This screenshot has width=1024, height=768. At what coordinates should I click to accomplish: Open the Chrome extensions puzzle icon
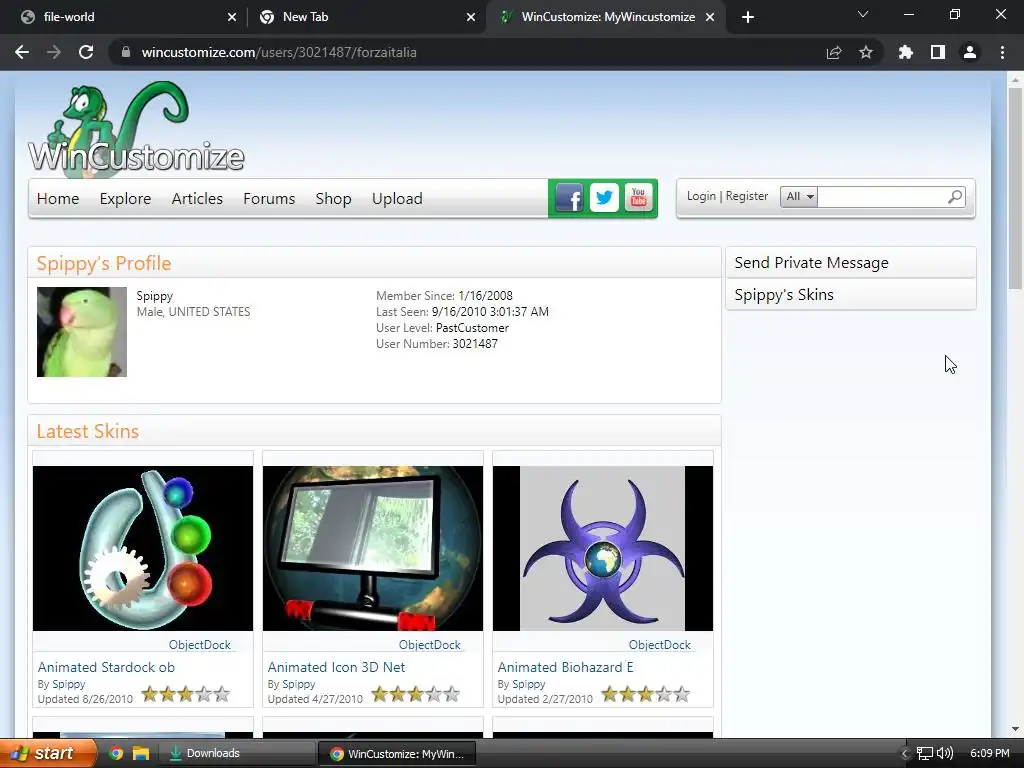click(905, 52)
